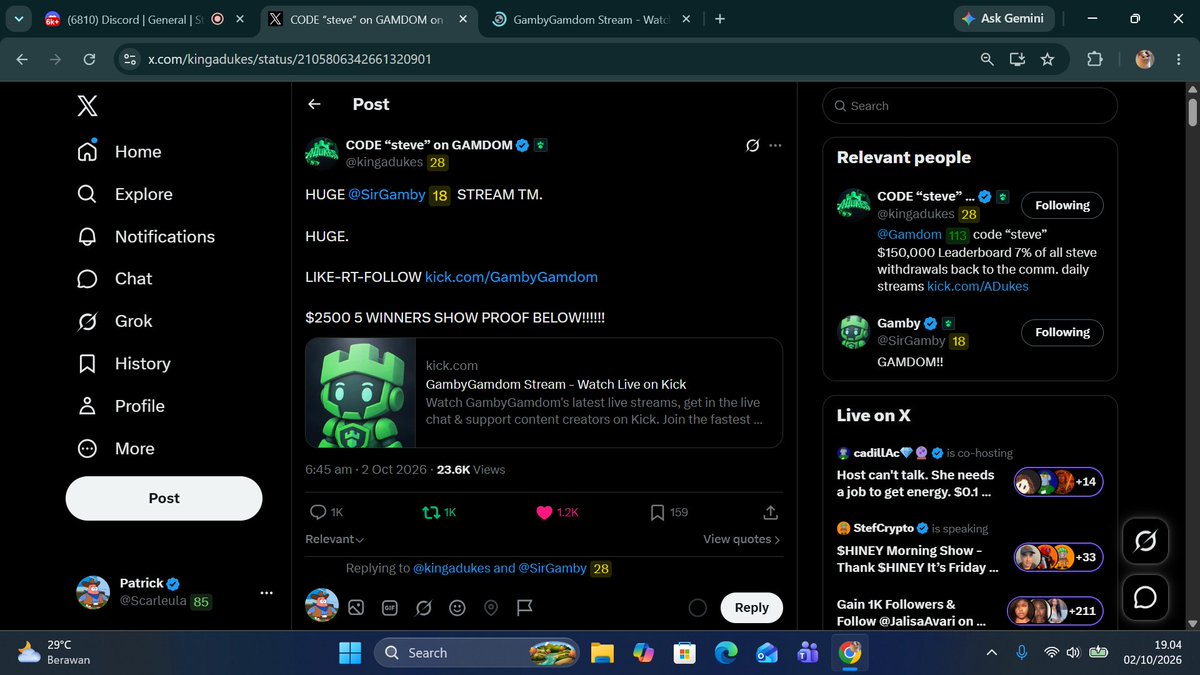Click the green repost icon showing 1K
The image size is (1200, 675).
(x=439, y=512)
